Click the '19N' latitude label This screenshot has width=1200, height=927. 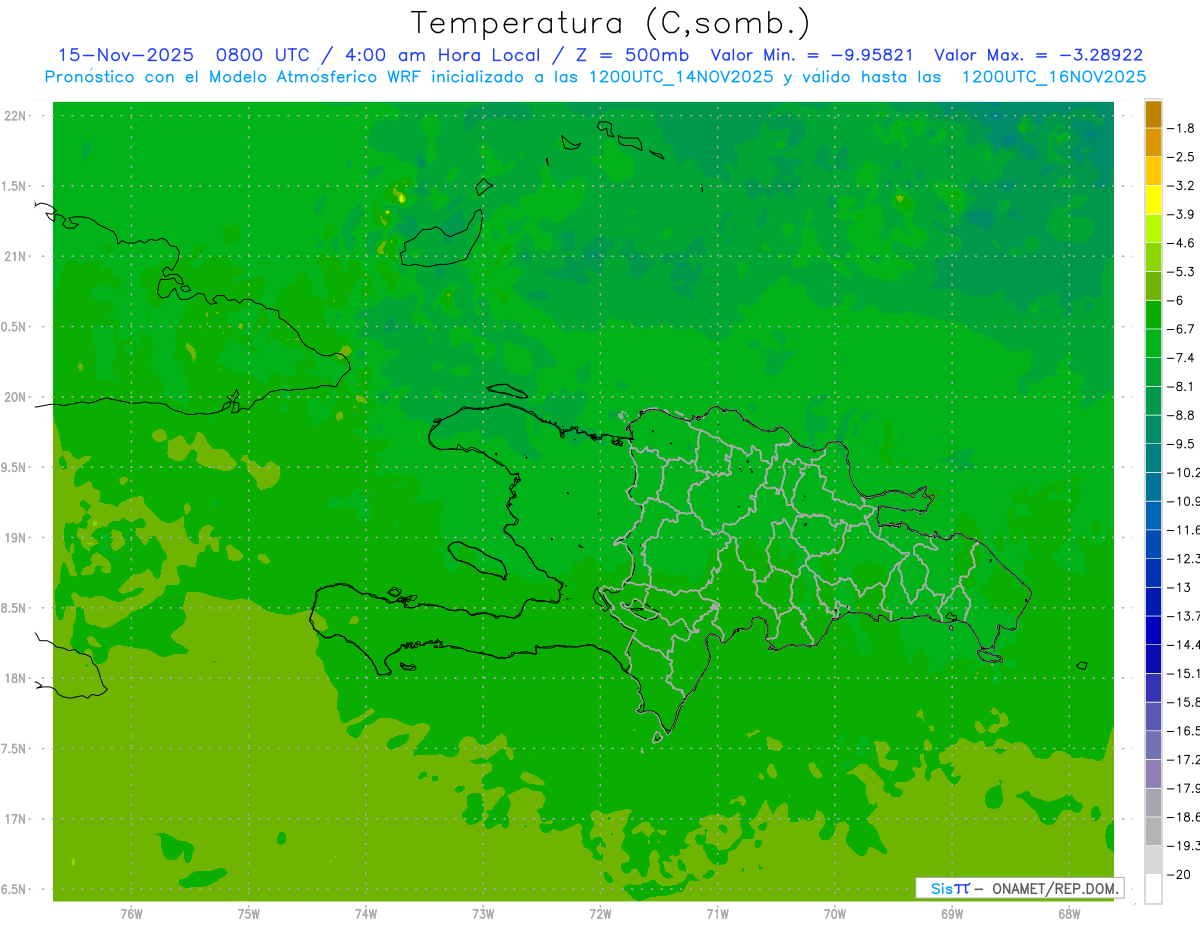tap(15, 538)
